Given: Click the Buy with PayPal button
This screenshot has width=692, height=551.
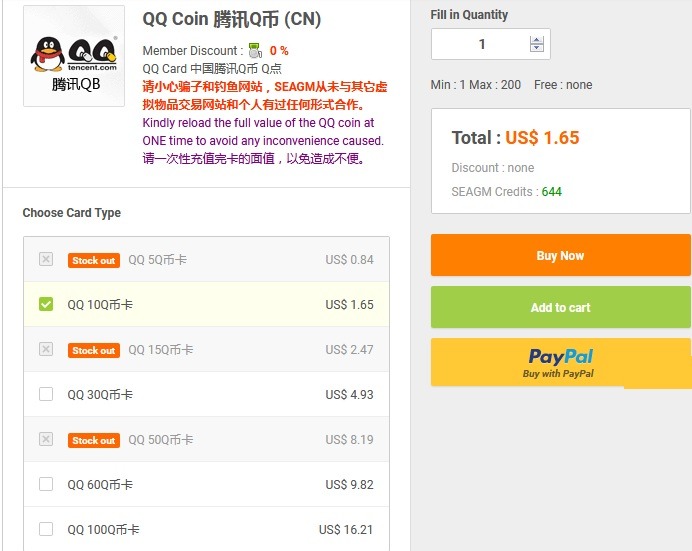Looking at the screenshot, I should (560, 362).
